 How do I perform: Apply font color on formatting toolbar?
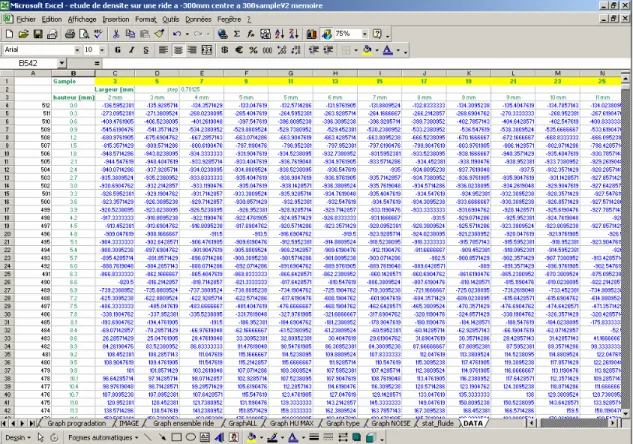(x=388, y=50)
